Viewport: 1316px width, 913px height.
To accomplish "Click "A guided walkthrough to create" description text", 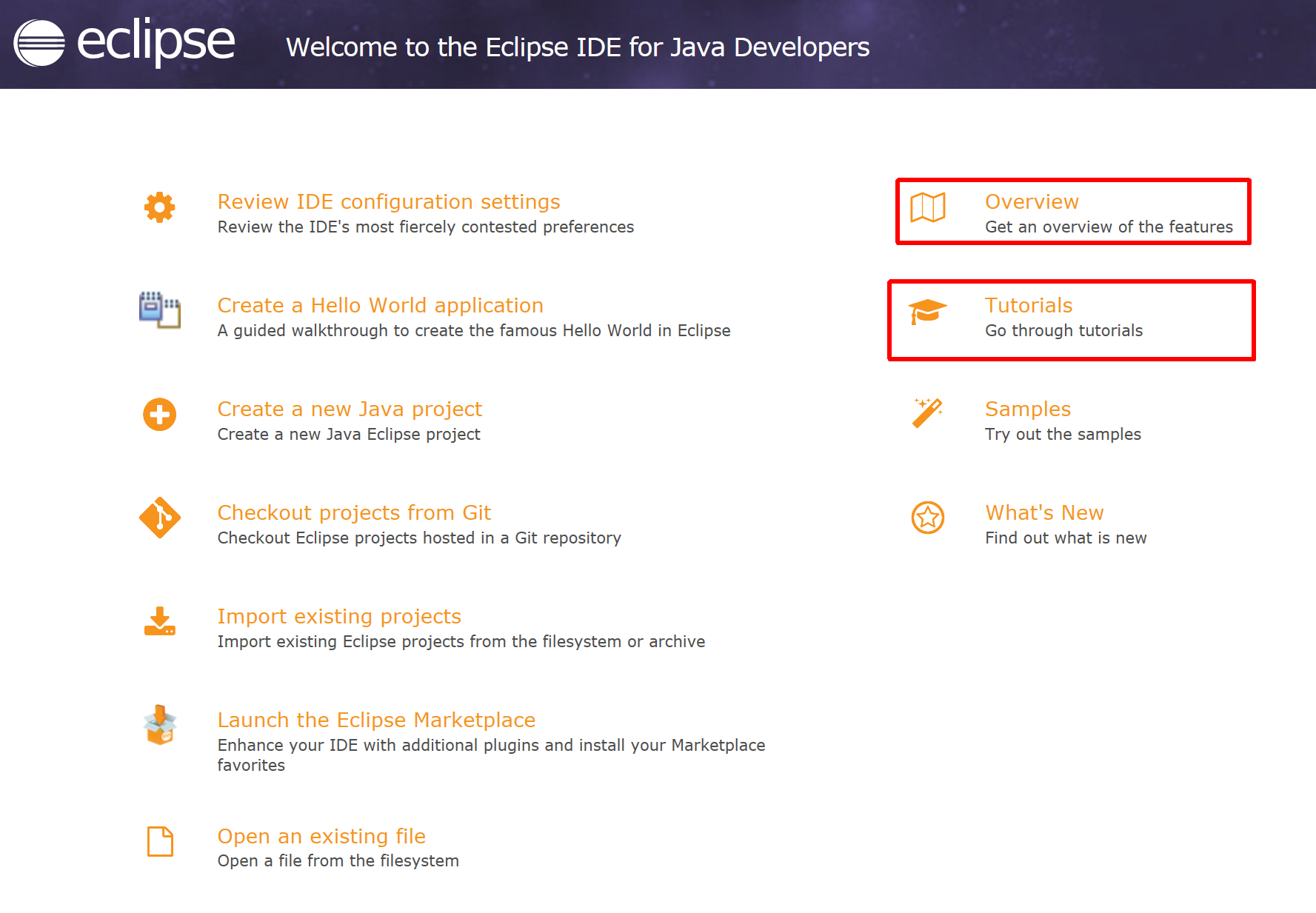I will pyautogui.click(x=474, y=330).
